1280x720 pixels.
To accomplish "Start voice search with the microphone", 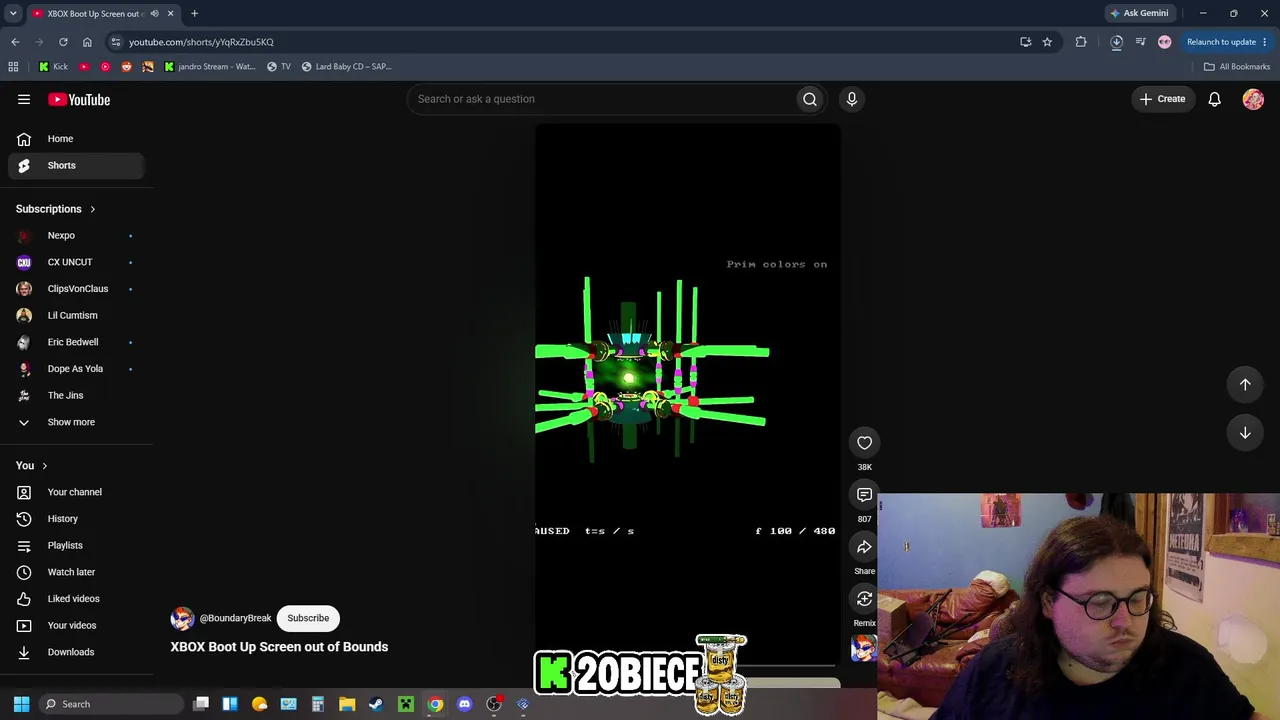I will point(852,99).
